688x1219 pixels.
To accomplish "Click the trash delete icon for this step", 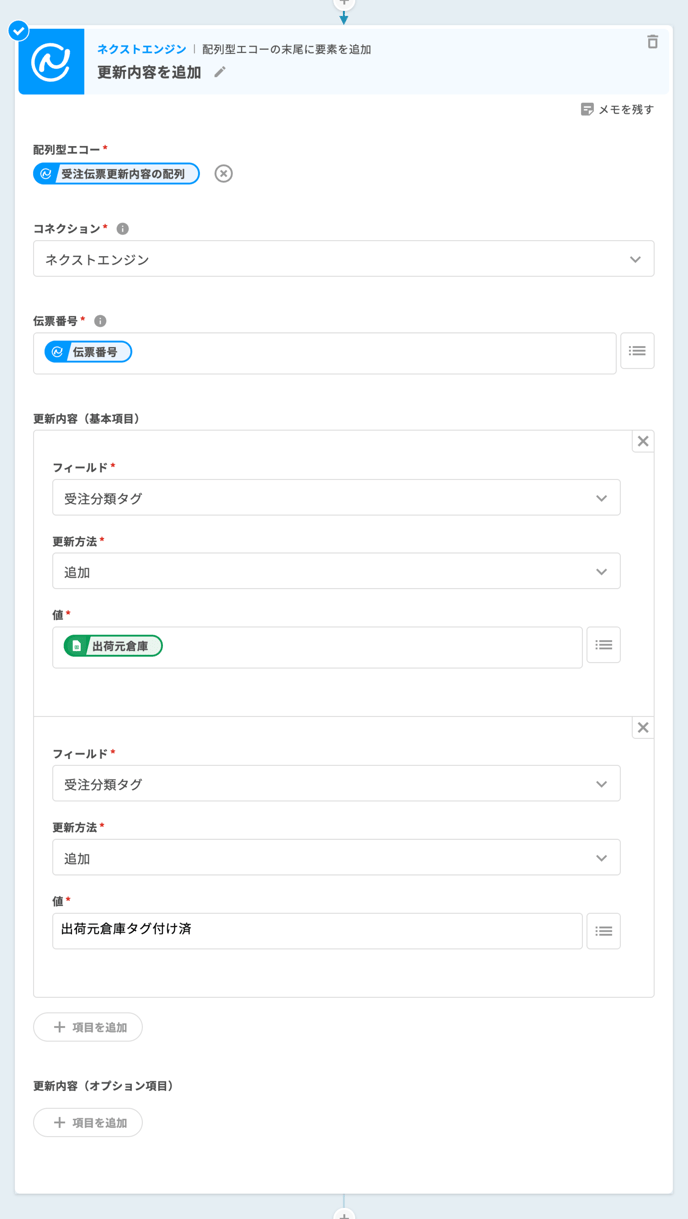I will [652, 42].
